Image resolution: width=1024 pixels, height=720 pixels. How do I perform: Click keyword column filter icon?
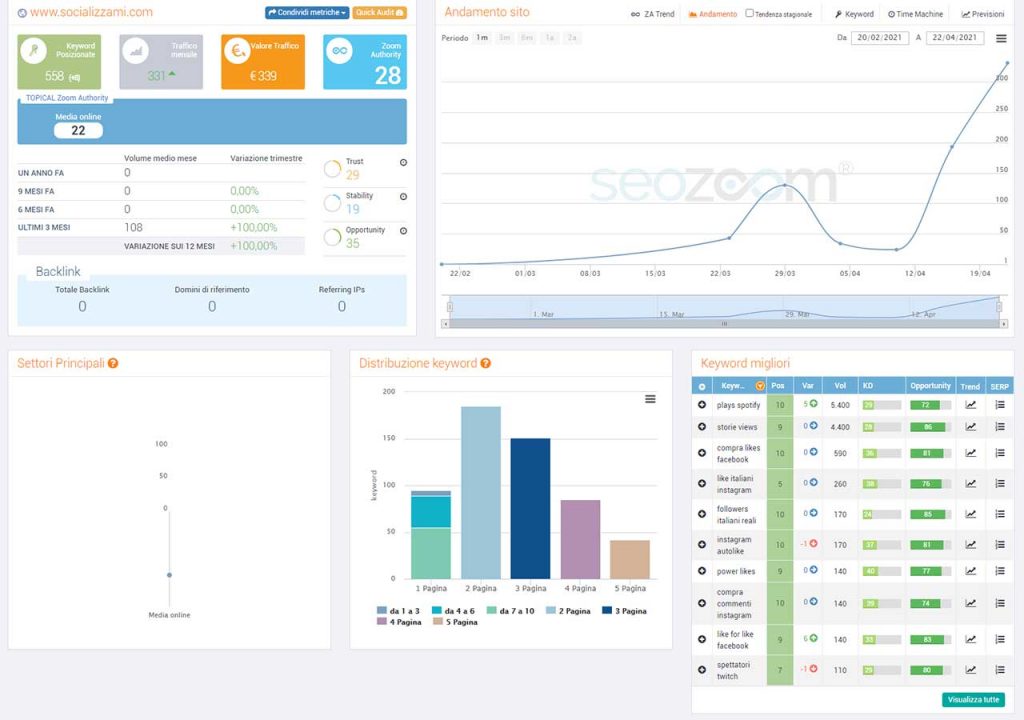(x=760, y=386)
